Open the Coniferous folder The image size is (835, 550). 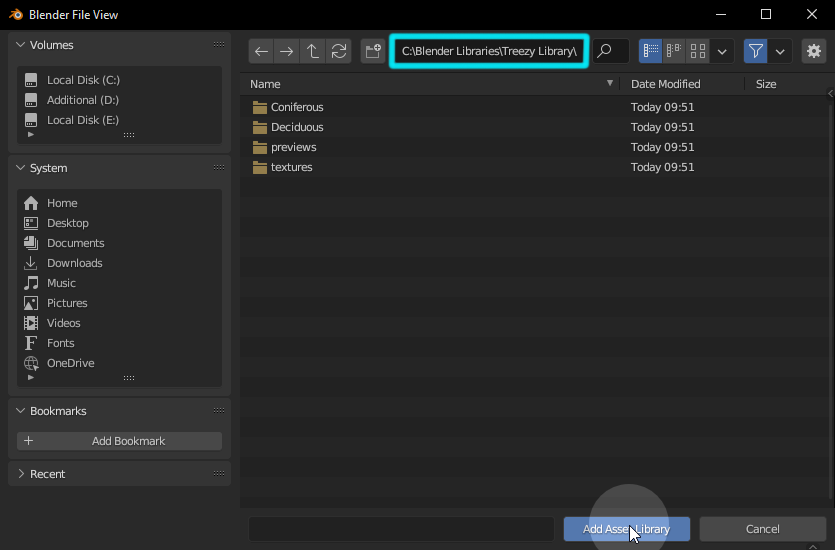[x=296, y=107]
